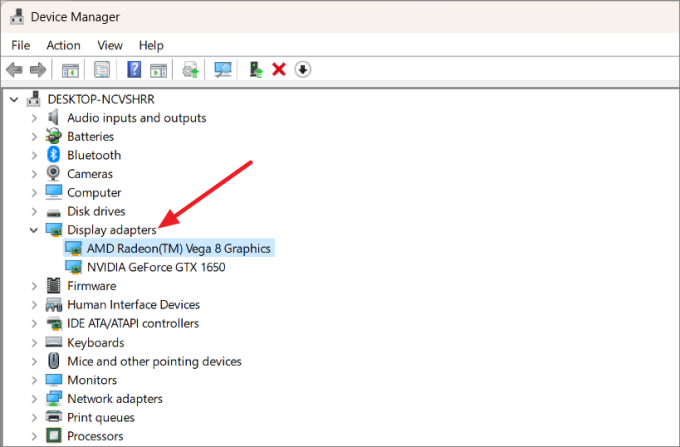Click the Properties toolbar icon
This screenshot has height=447, width=680.
point(102,69)
